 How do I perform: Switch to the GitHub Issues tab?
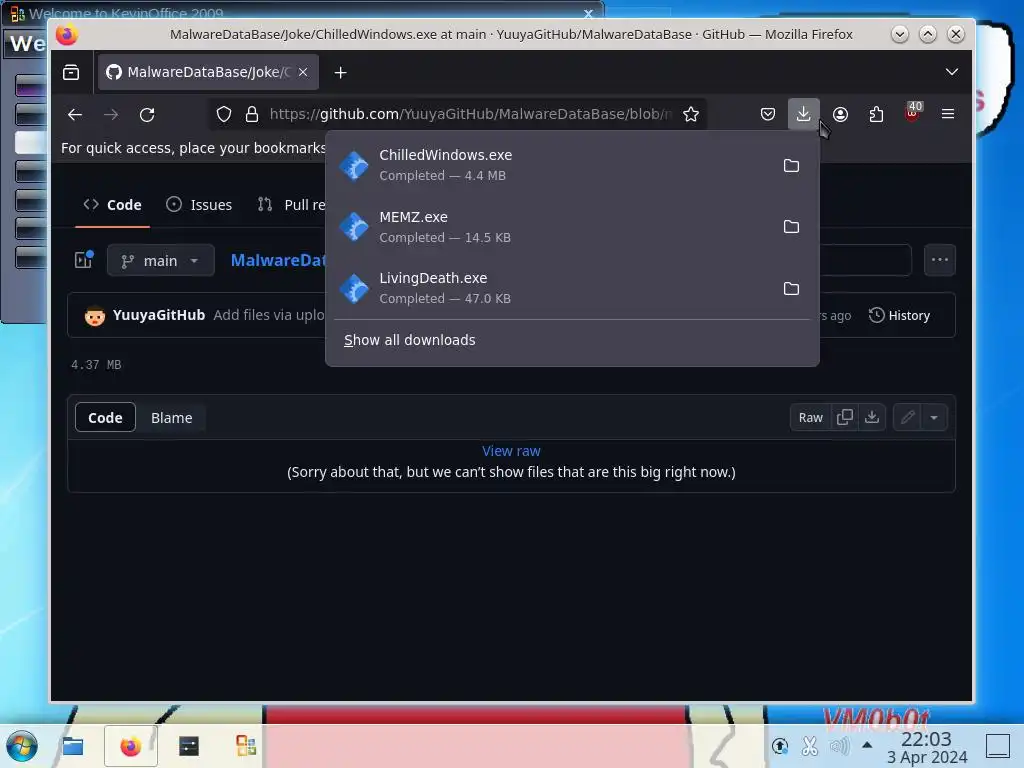pos(199,204)
